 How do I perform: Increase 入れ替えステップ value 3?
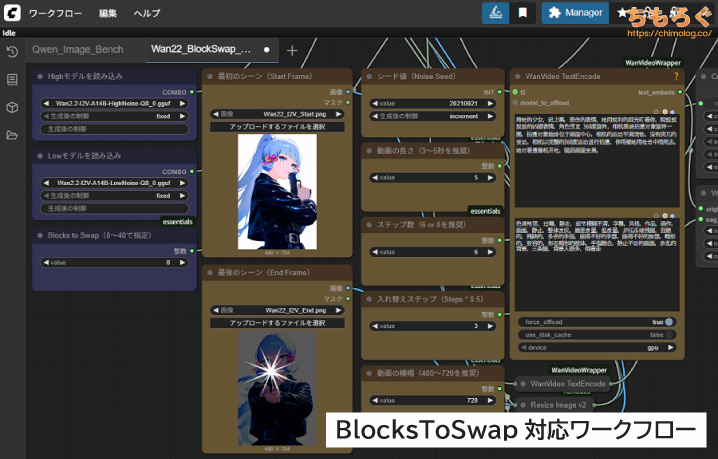pyautogui.click(x=490, y=326)
